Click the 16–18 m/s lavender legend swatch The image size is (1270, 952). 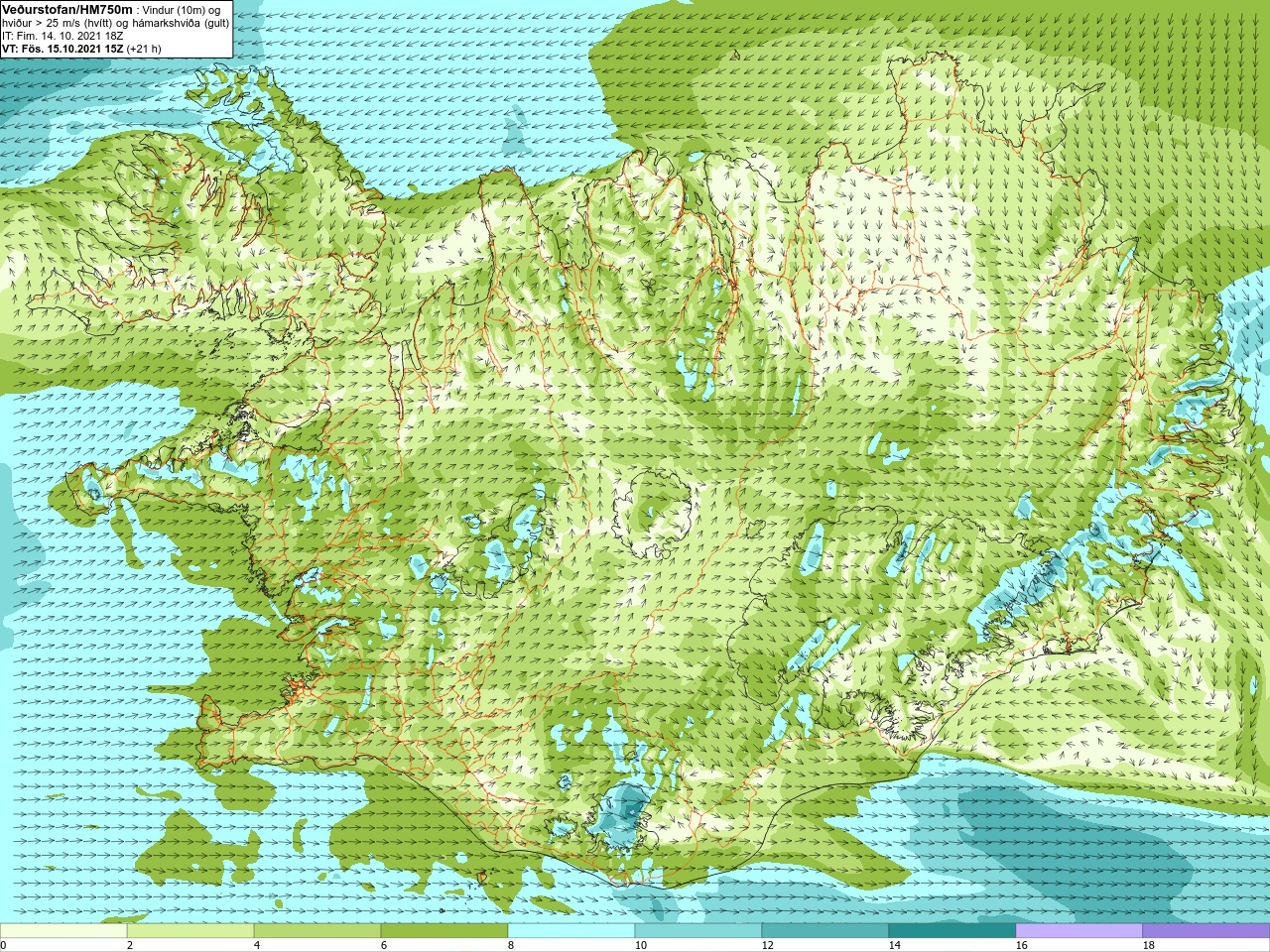1079,931
